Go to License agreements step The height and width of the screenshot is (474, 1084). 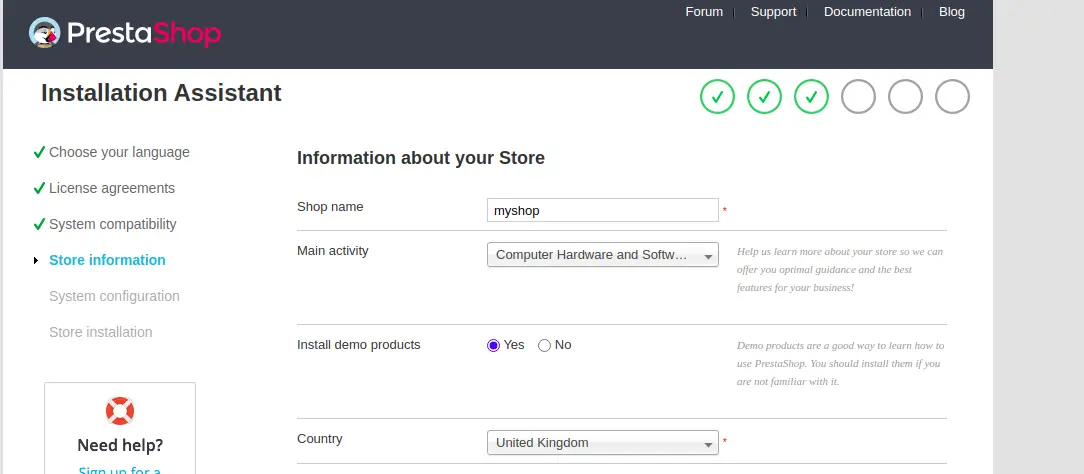tap(112, 188)
